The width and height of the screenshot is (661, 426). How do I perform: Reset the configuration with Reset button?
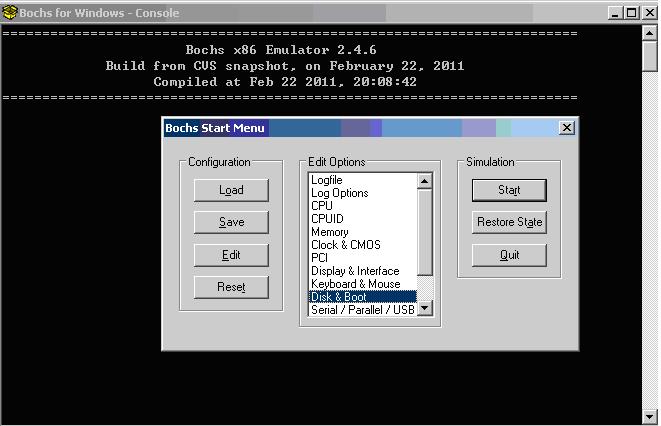231,287
